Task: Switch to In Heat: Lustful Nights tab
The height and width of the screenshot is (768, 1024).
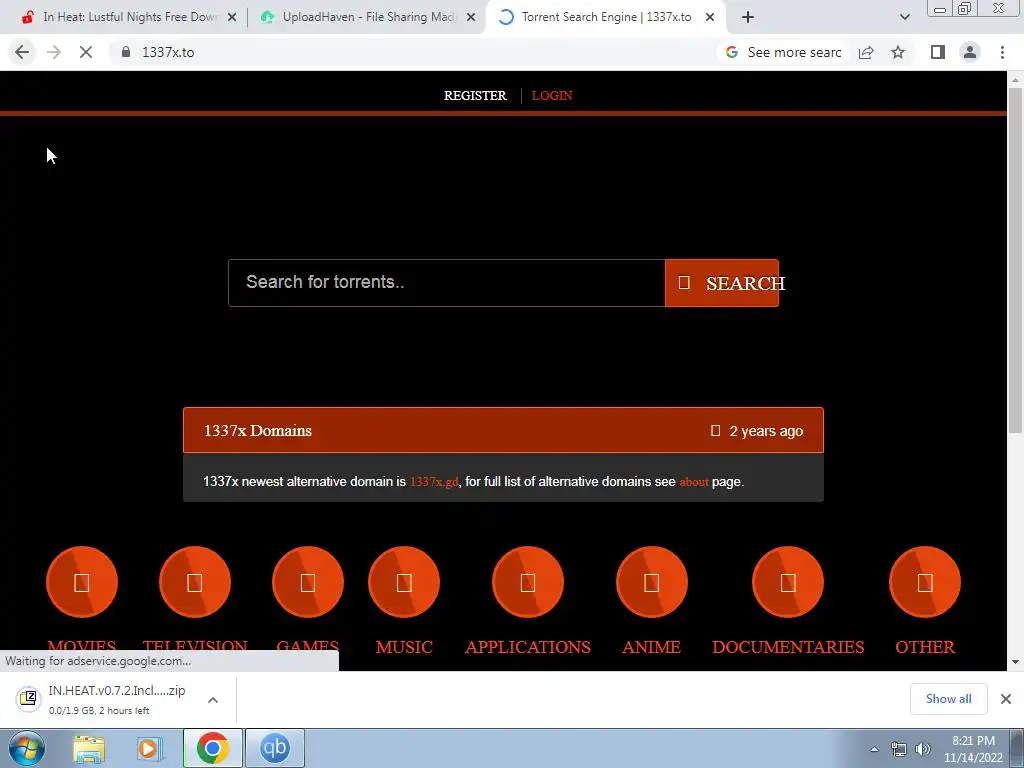Action: point(130,17)
